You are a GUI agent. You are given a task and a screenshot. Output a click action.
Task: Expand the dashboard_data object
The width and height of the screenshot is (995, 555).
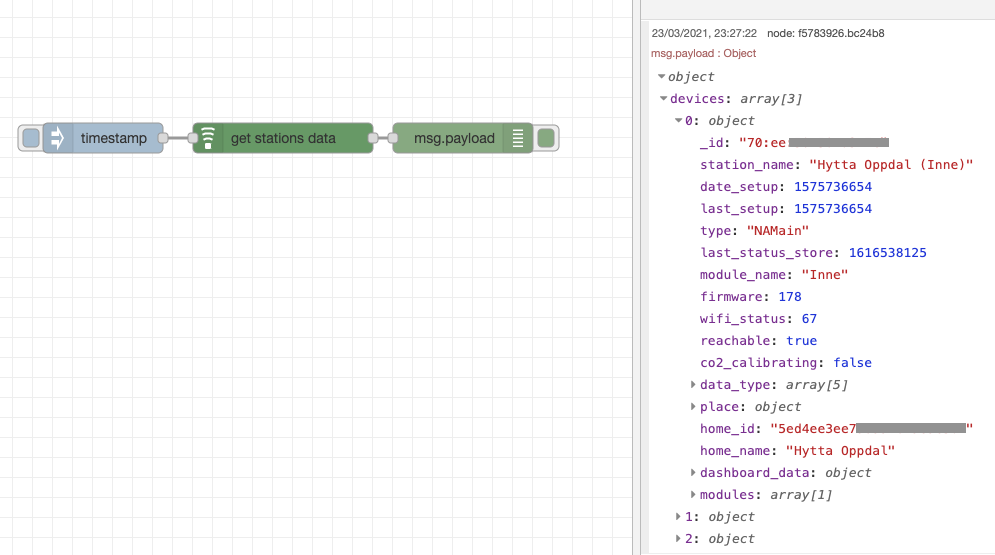(693, 473)
